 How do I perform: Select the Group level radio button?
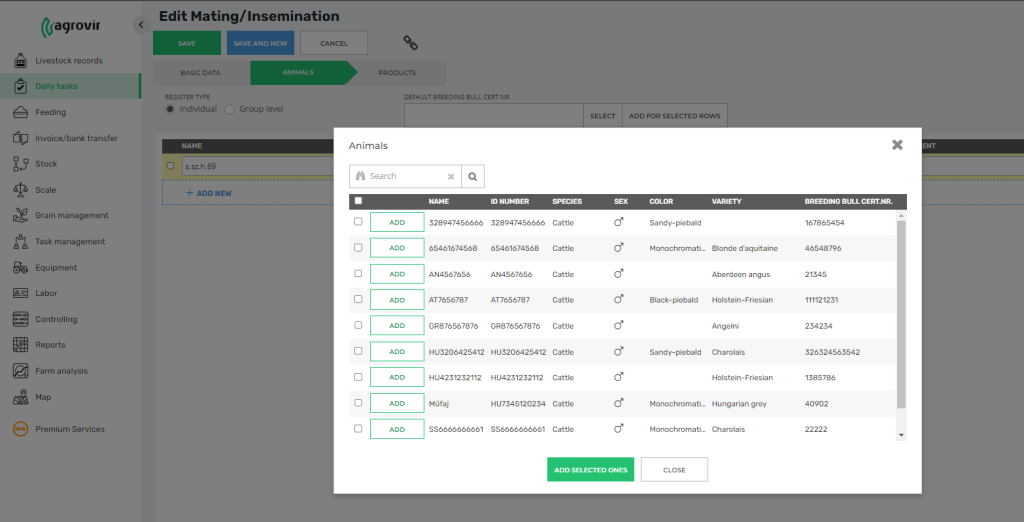click(230, 109)
